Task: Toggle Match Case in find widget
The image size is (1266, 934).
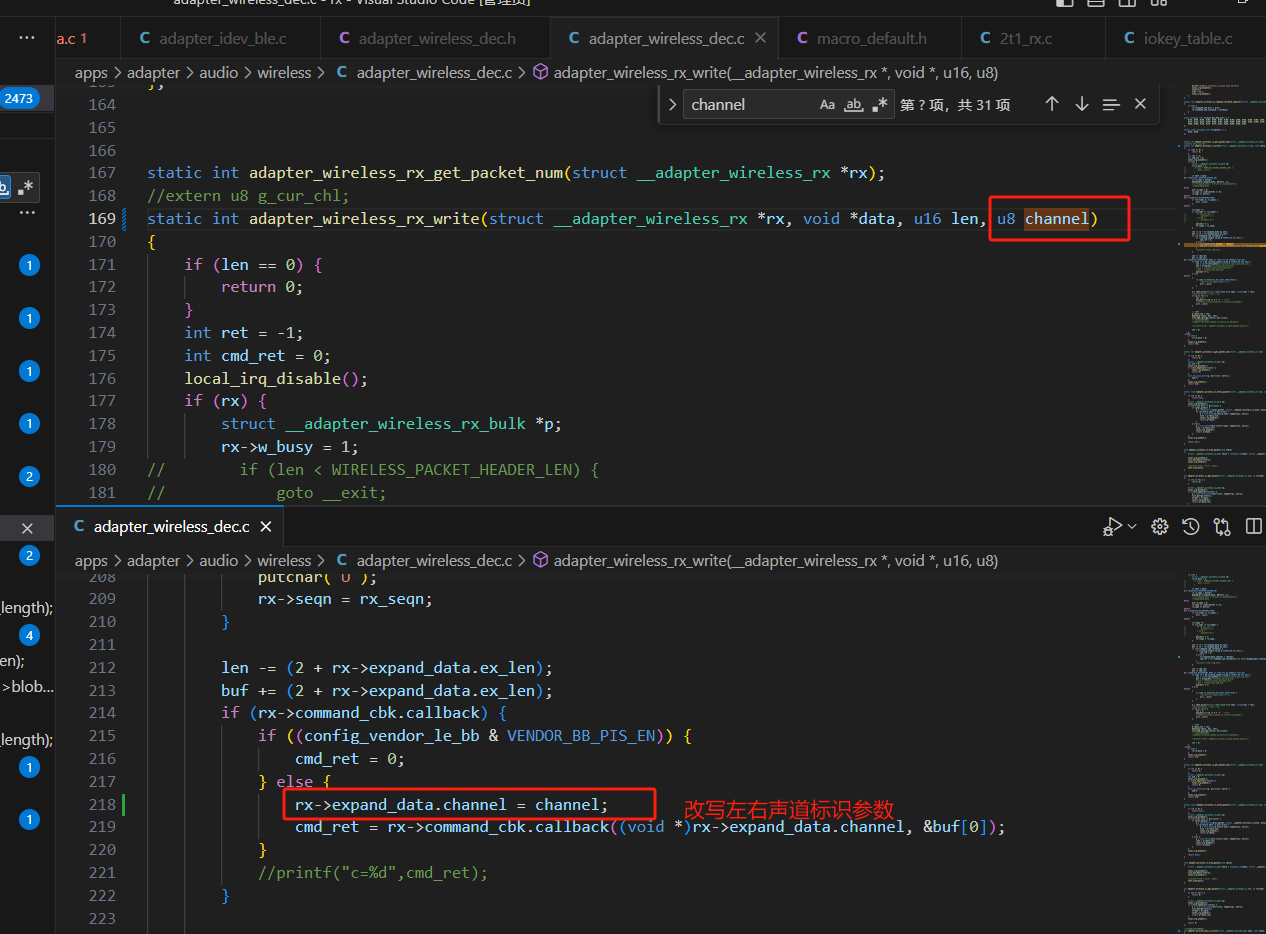Action: [827, 105]
